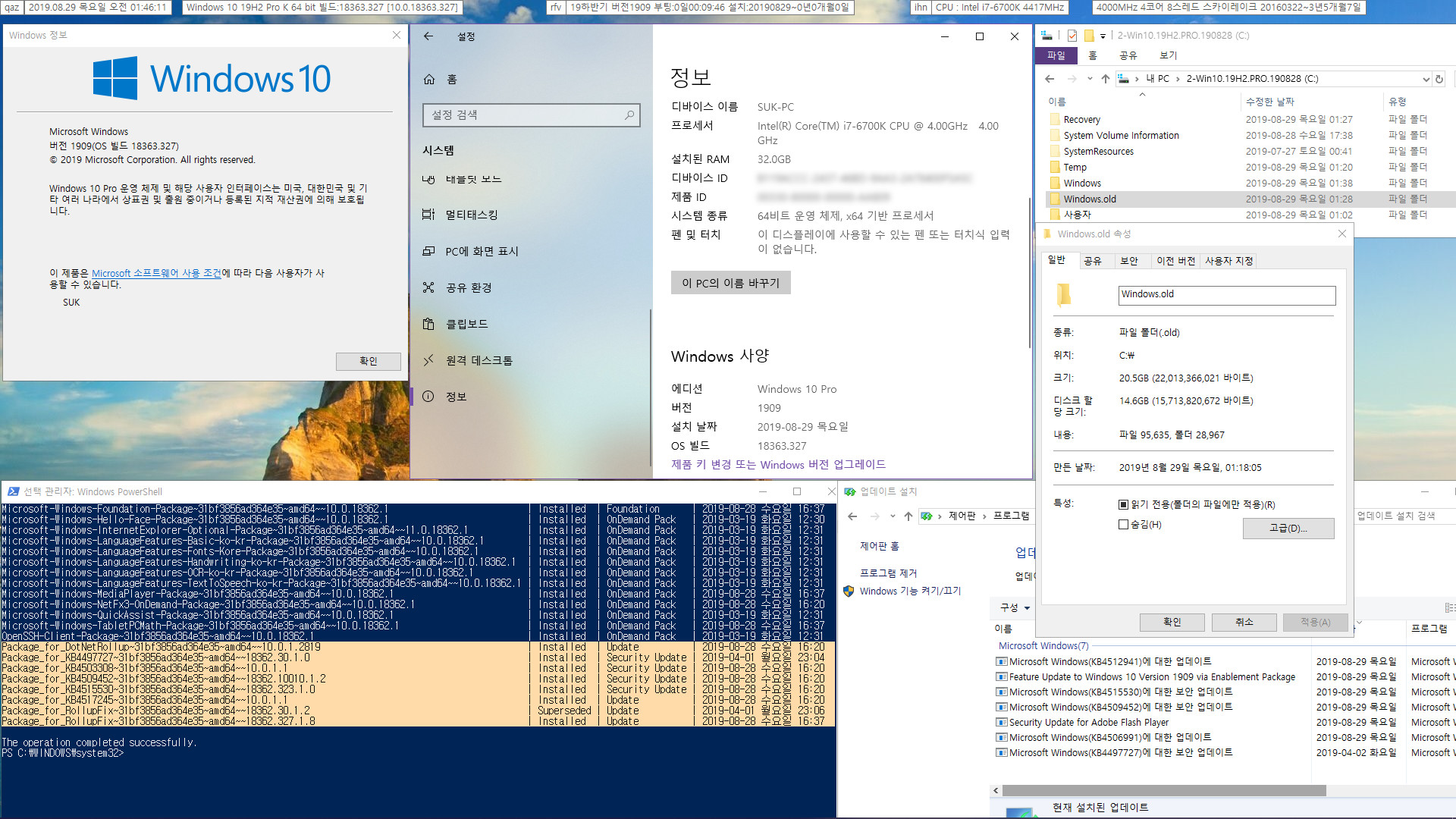Image resolution: width=1456 pixels, height=819 pixels.
Task: Click Explorer quick access Properties checkmark icon
Action: tap(1072, 36)
